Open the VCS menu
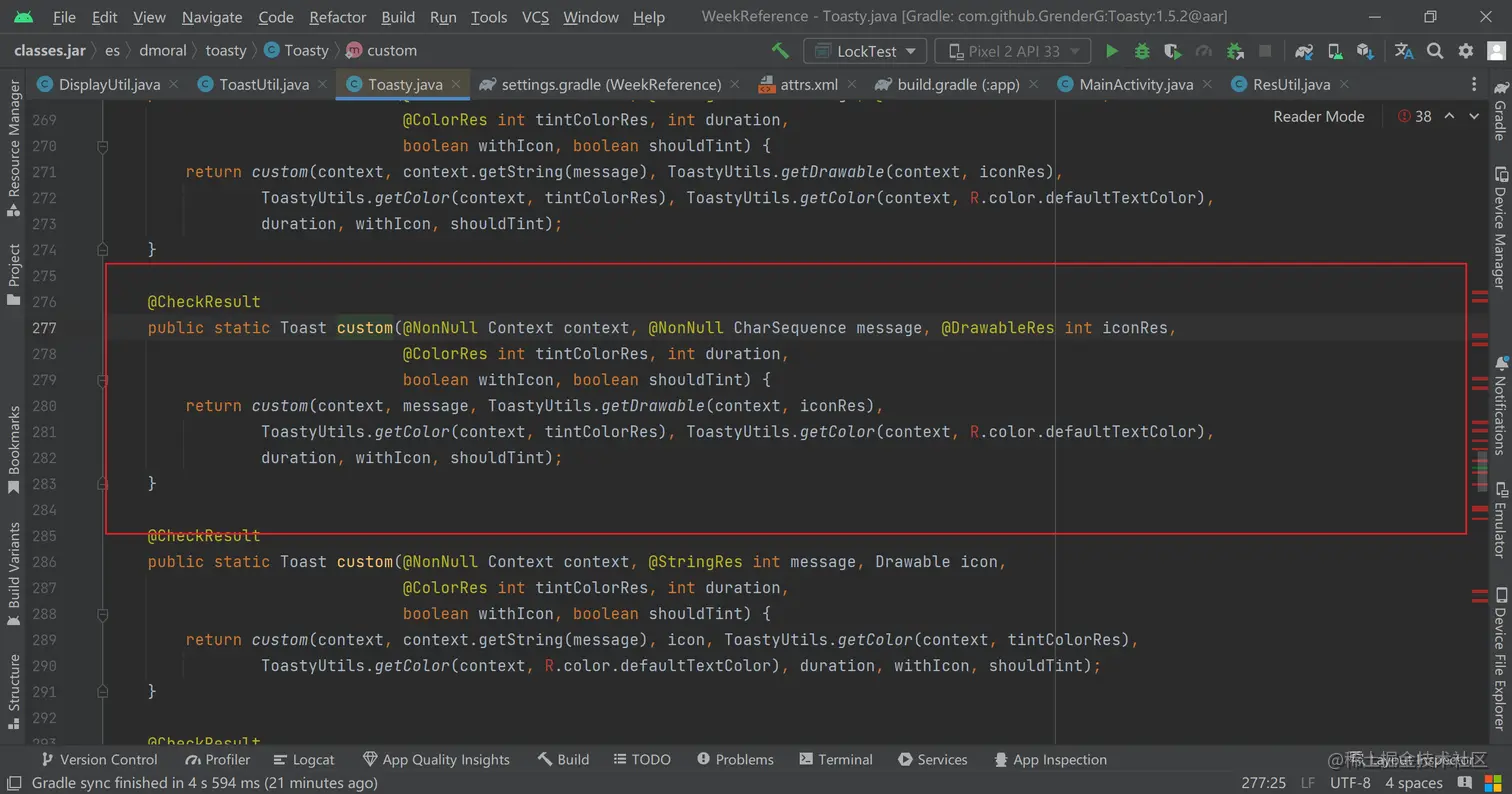The height and width of the screenshot is (794, 1512). click(x=535, y=17)
